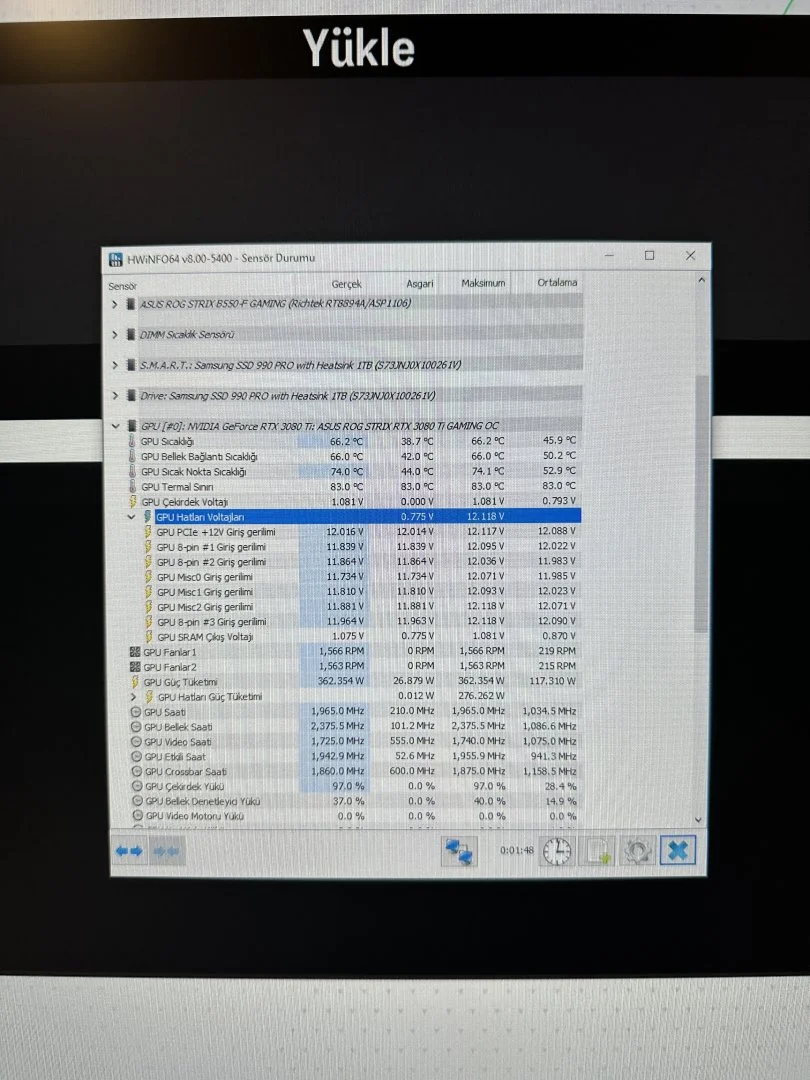Select the GPU Etkili Saat row
The height and width of the screenshot is (1080, 810).
353,757
